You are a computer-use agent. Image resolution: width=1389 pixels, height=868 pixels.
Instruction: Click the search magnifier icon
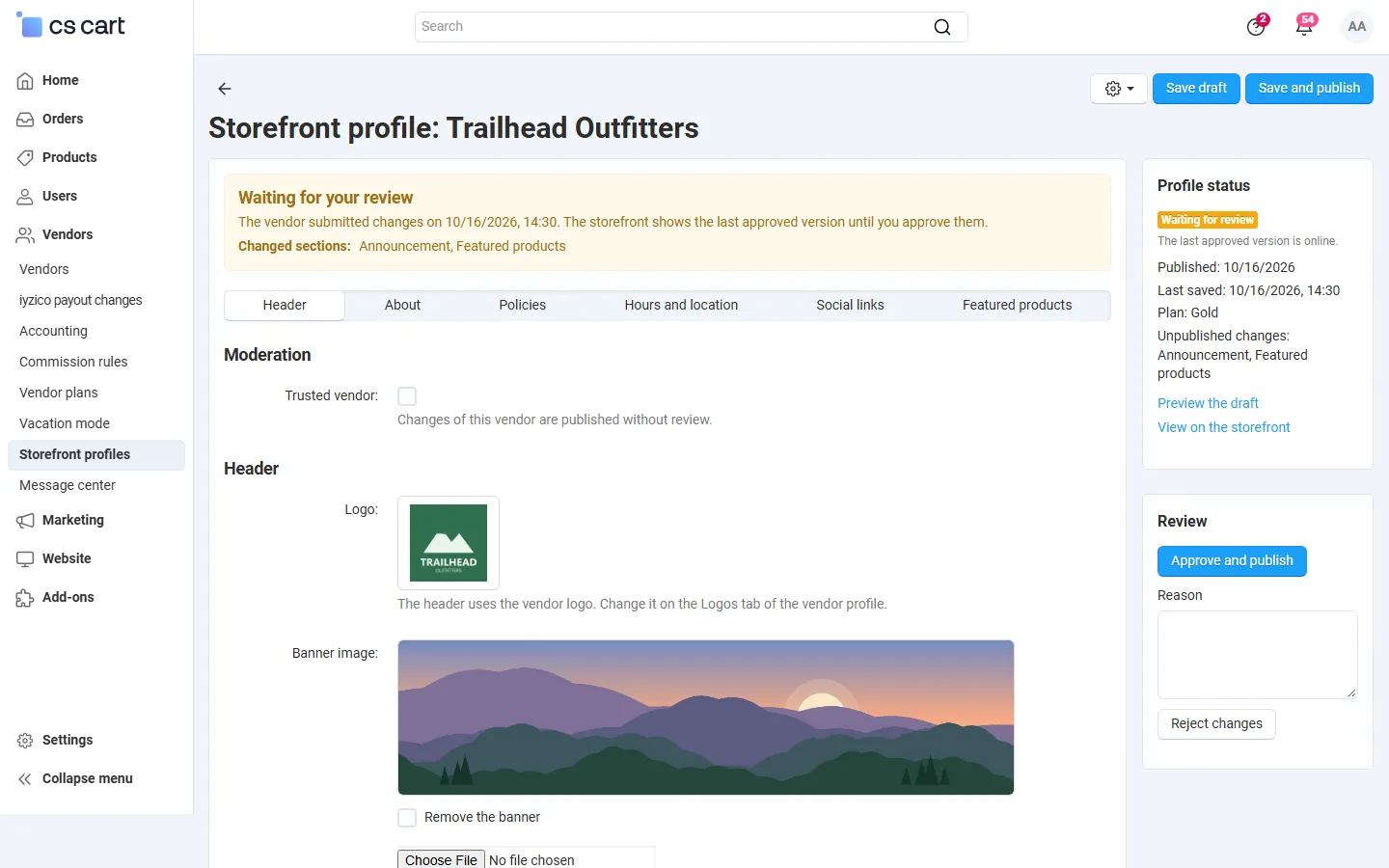point(942,27)
